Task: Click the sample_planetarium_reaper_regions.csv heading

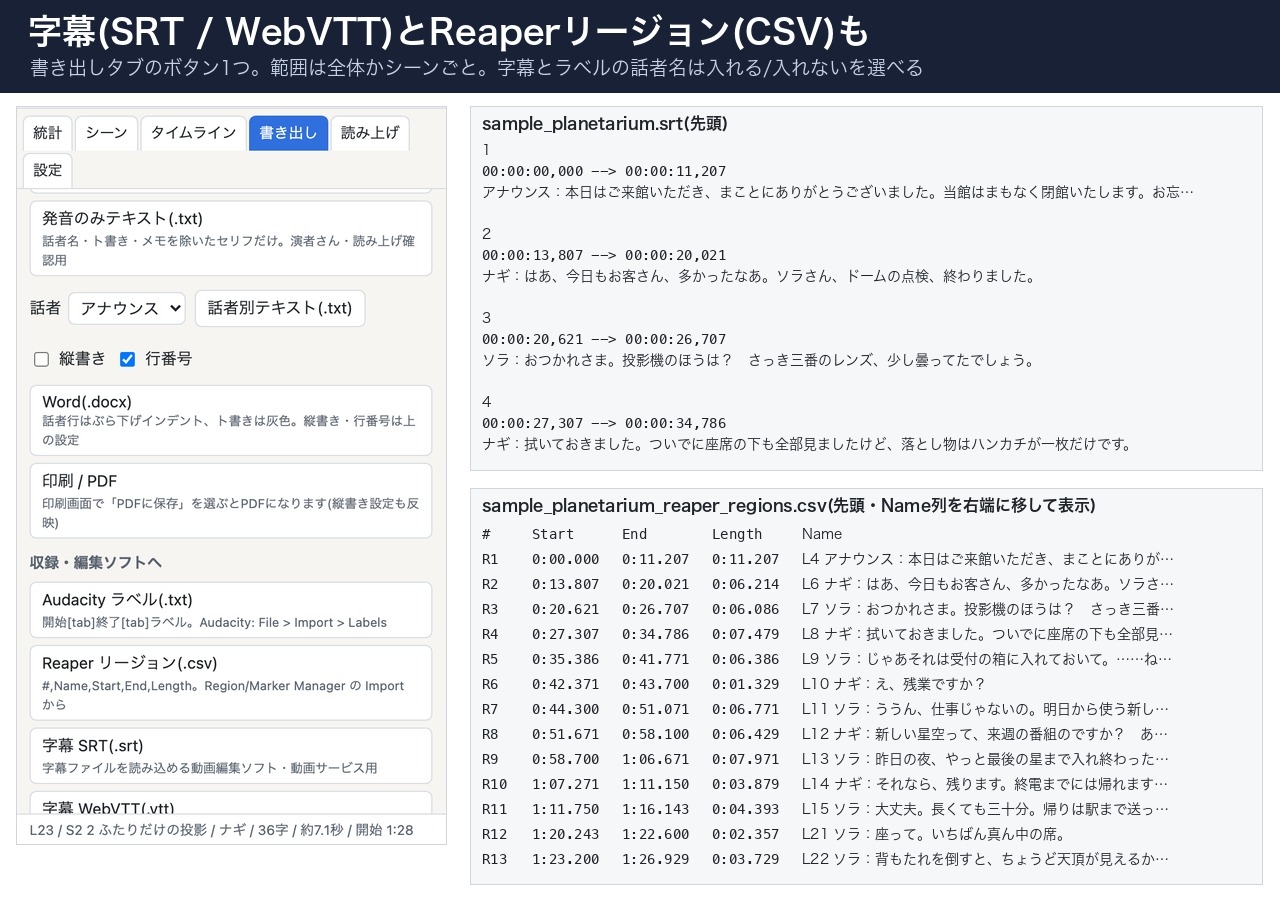Action: (x=789, y=506)
